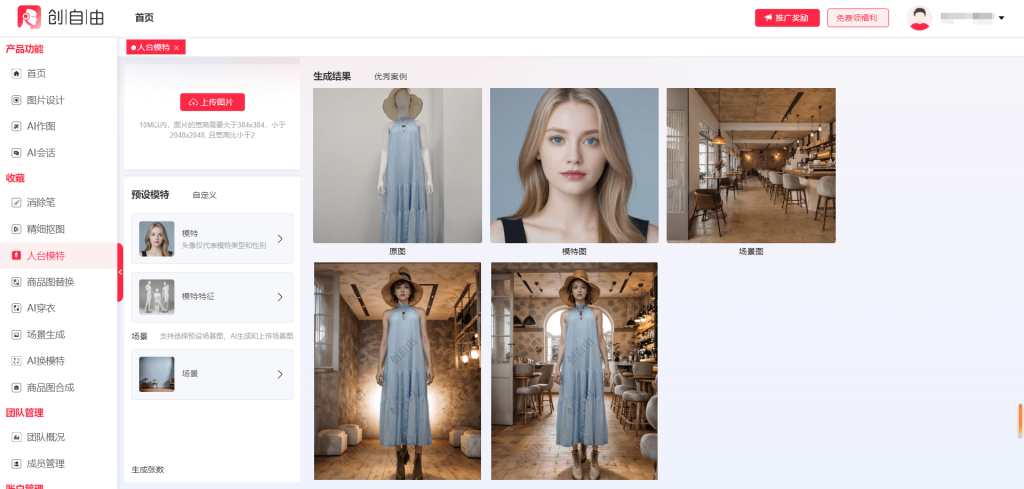Open AI作图 from the sidebar
Screen dimensions: 1024x489
(x=16, y=126)
